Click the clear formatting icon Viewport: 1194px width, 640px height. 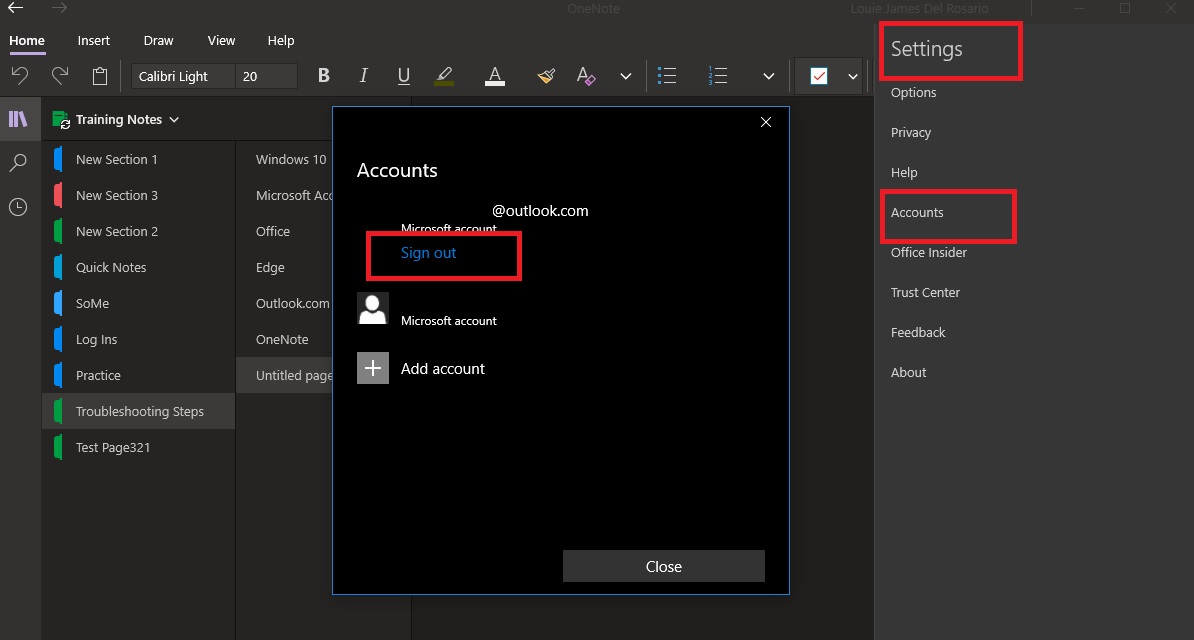pyautogui.click(x=586, y=75)
